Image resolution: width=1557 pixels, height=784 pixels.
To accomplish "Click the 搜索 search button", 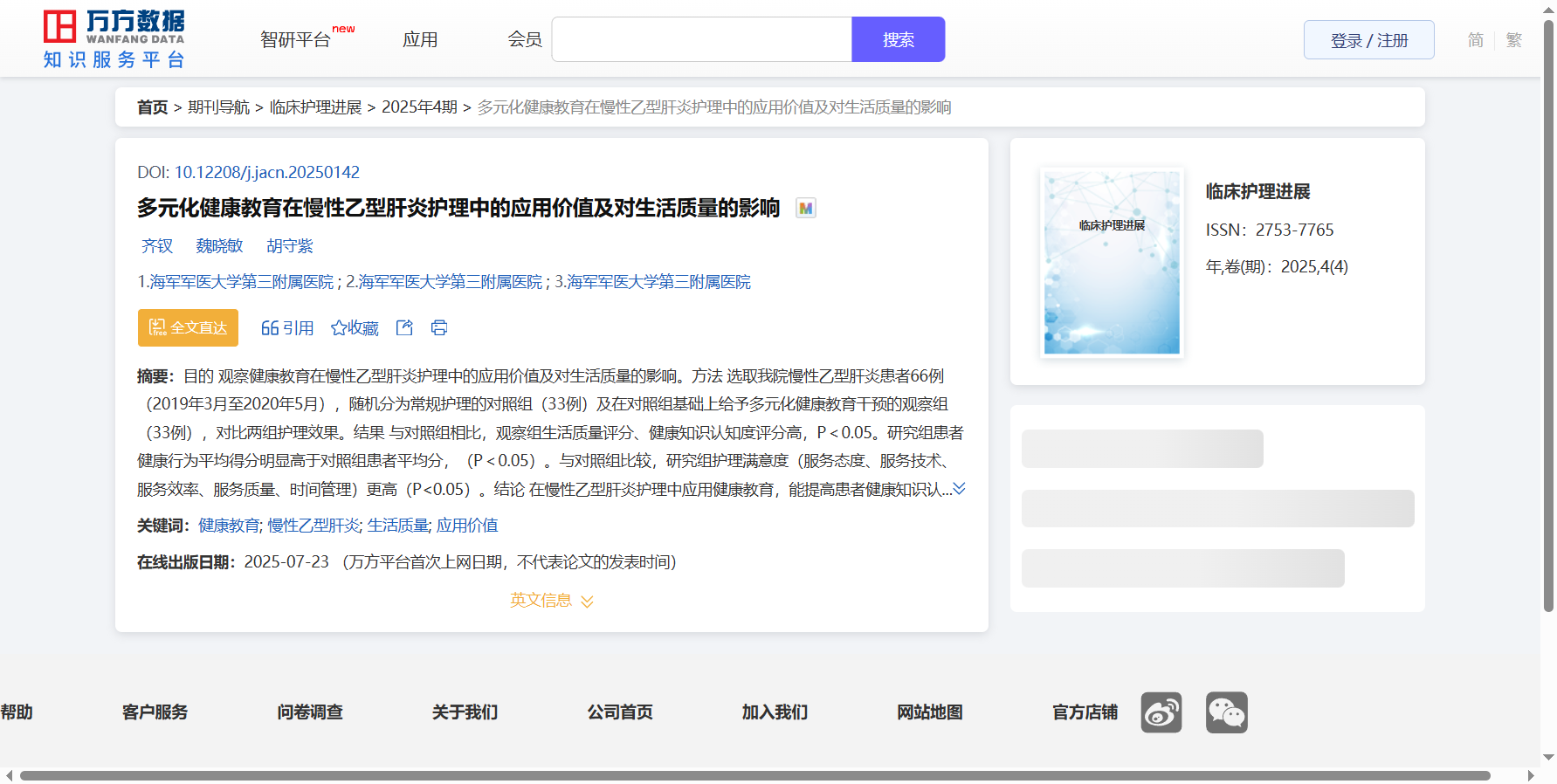I will pyautogui.click(x=899, y=39).
